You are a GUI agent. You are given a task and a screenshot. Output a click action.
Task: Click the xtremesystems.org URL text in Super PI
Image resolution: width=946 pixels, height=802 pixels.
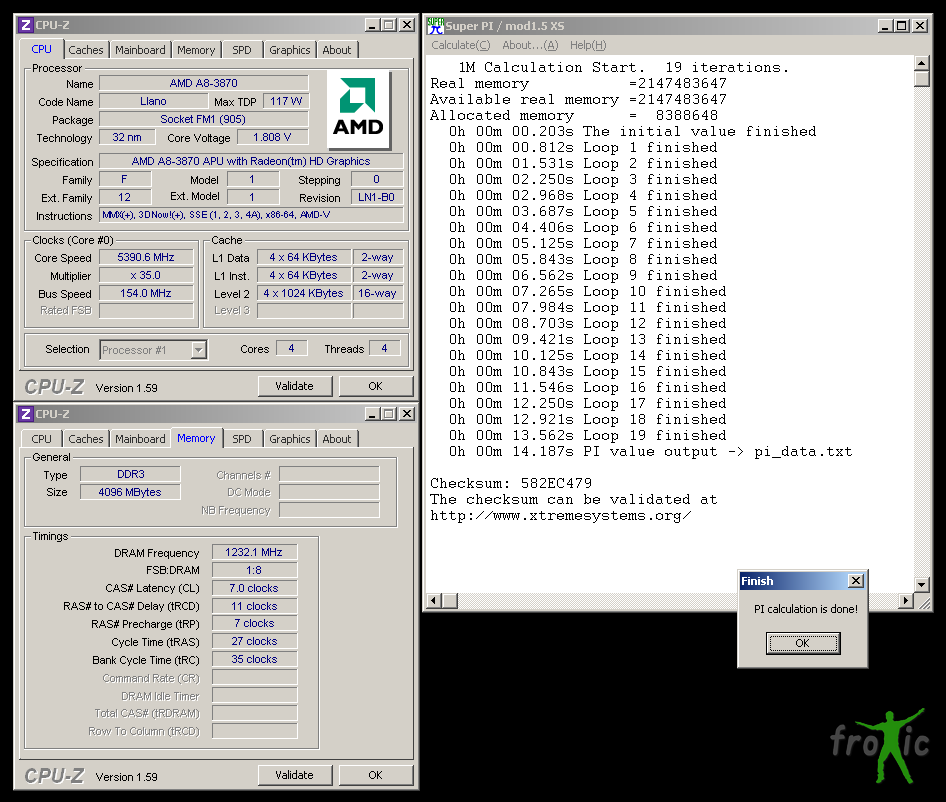pyautogui.click(x=560, y=516)
